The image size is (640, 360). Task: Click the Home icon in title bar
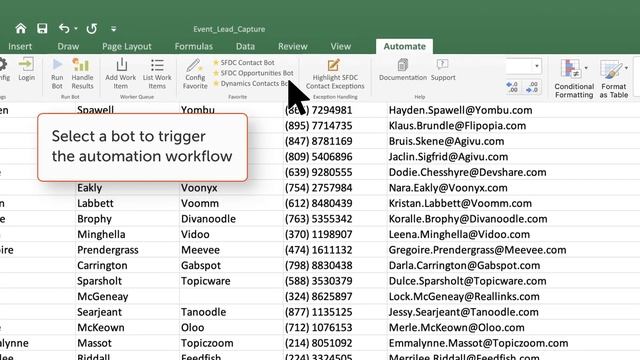pyautogui.click(x=20, y=29)
